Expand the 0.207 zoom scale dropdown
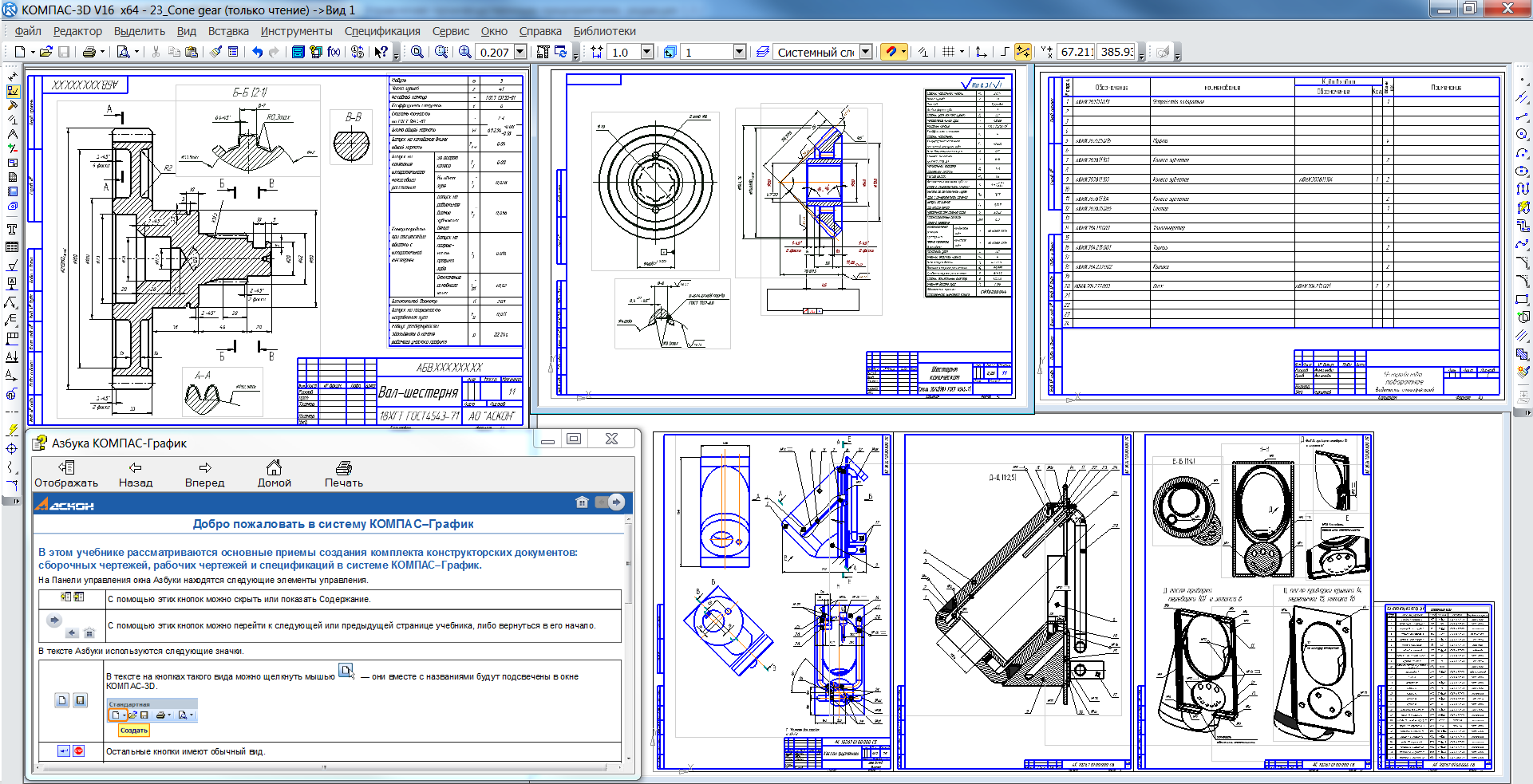1533x784 pixels. (520, 52)
